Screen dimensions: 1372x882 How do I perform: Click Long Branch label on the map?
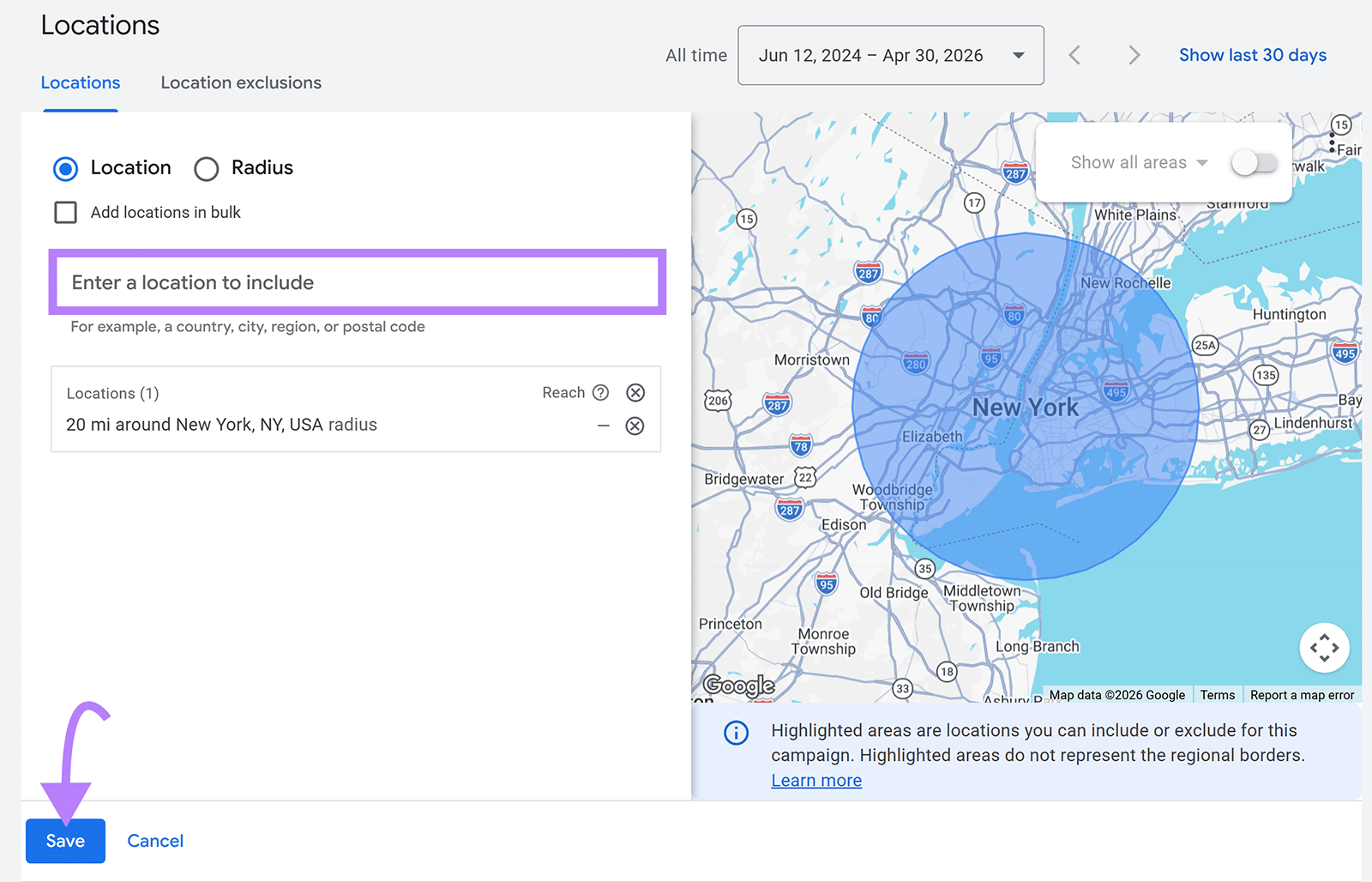[x=1038, y=646]
